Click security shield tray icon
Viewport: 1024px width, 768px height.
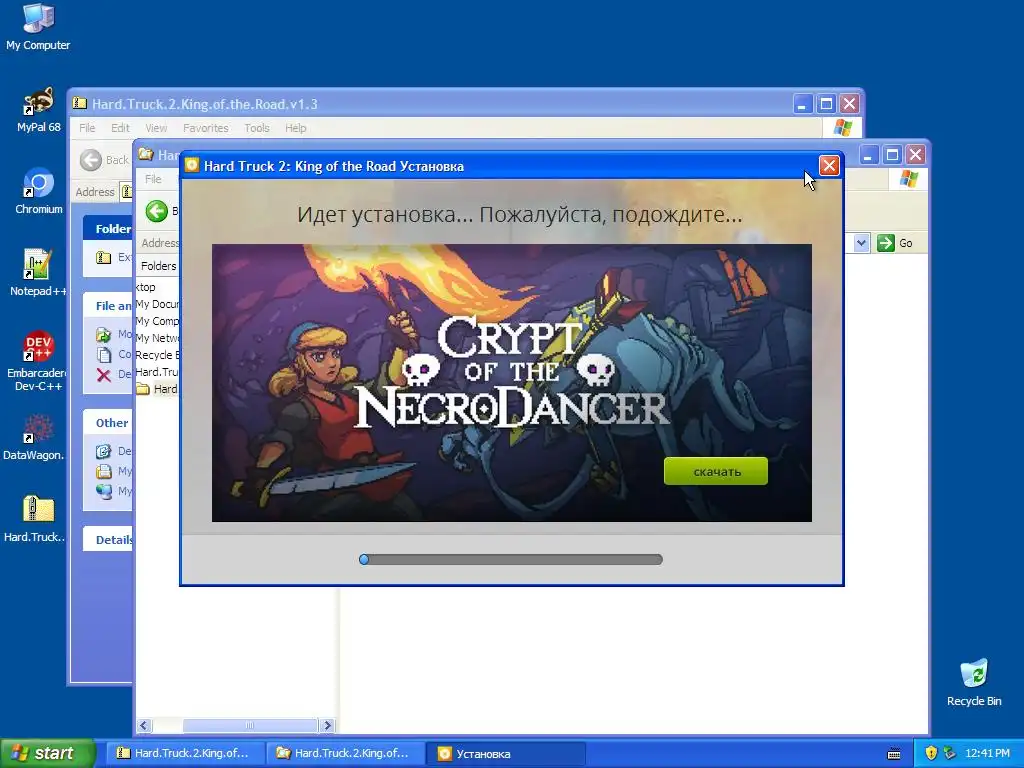point(931,754)
